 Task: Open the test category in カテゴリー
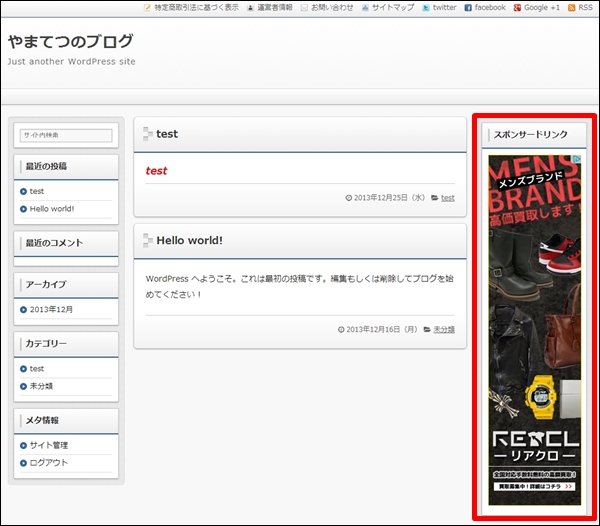[37, 369]
